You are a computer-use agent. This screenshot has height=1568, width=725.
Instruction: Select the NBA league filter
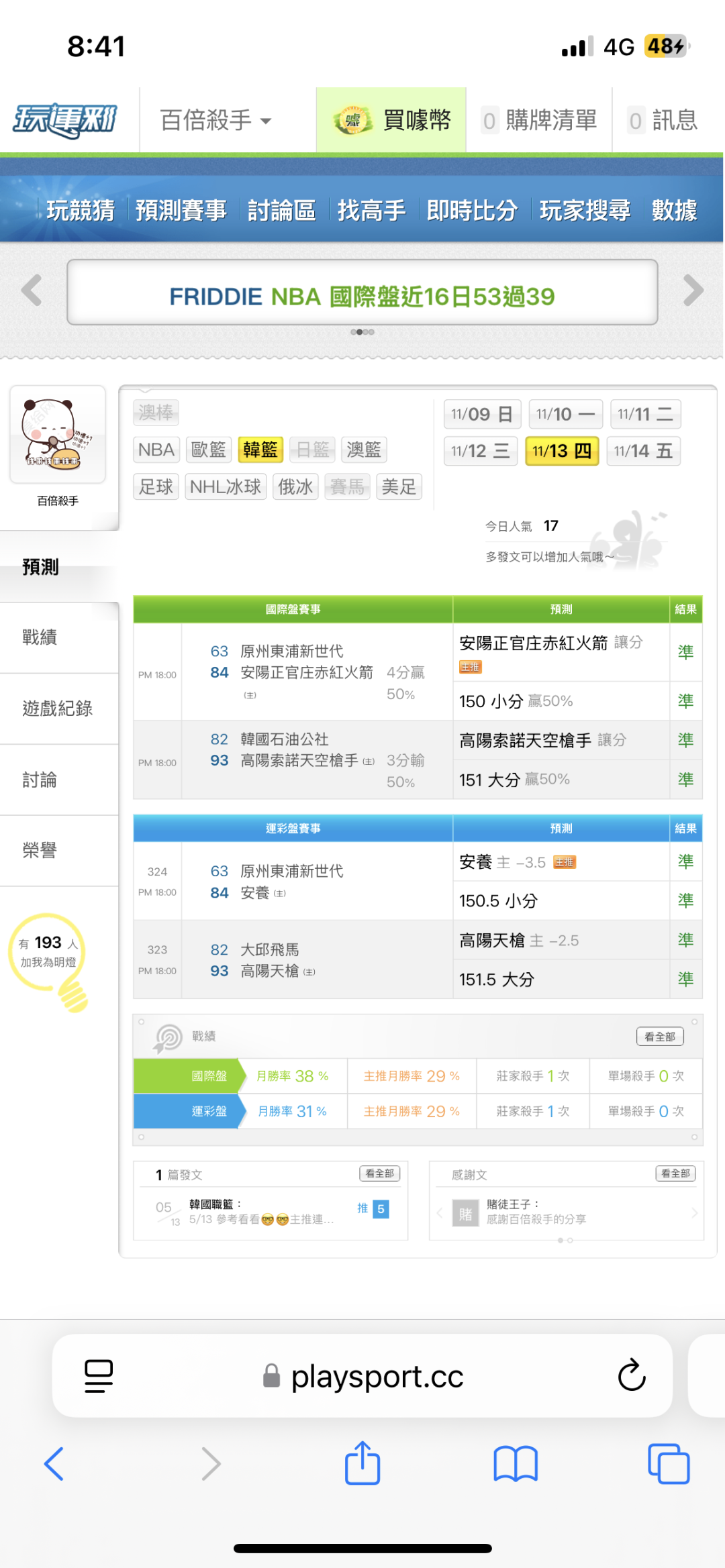(x=156, y=450)
